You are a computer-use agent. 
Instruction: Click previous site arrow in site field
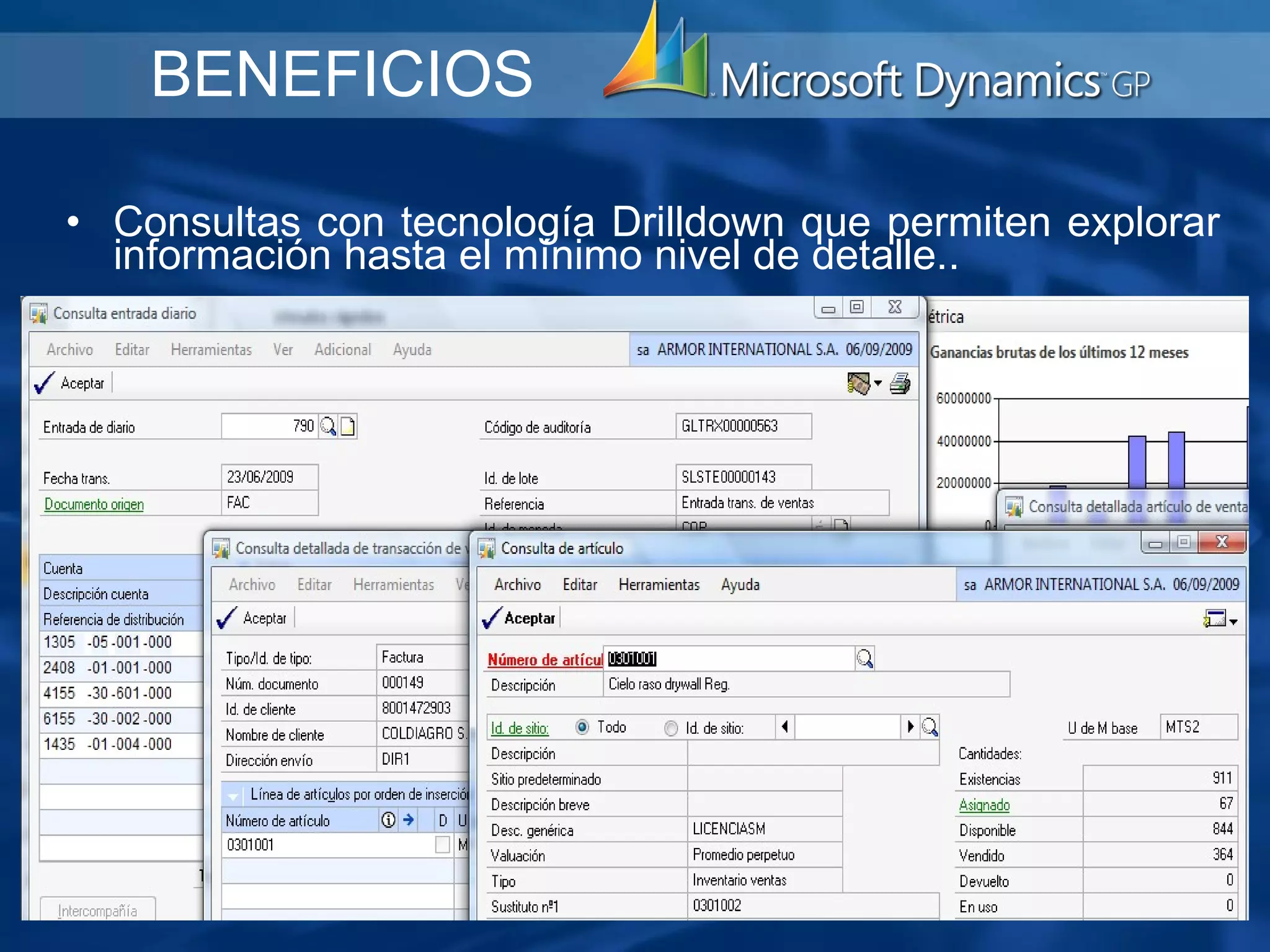(x=785, y=726)
